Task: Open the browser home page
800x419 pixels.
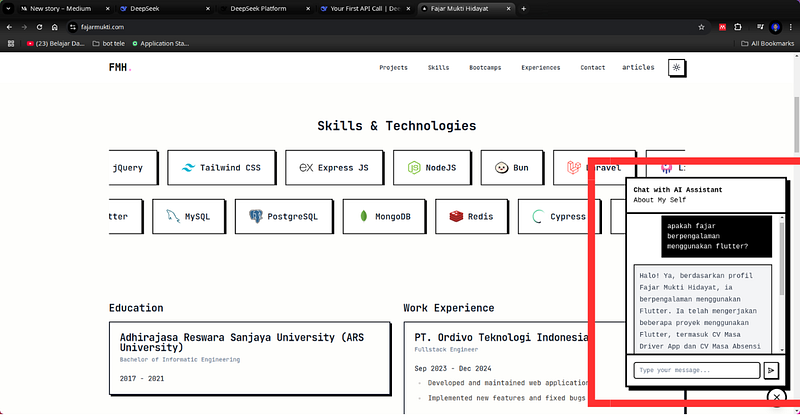Action: tap(55, 27)
